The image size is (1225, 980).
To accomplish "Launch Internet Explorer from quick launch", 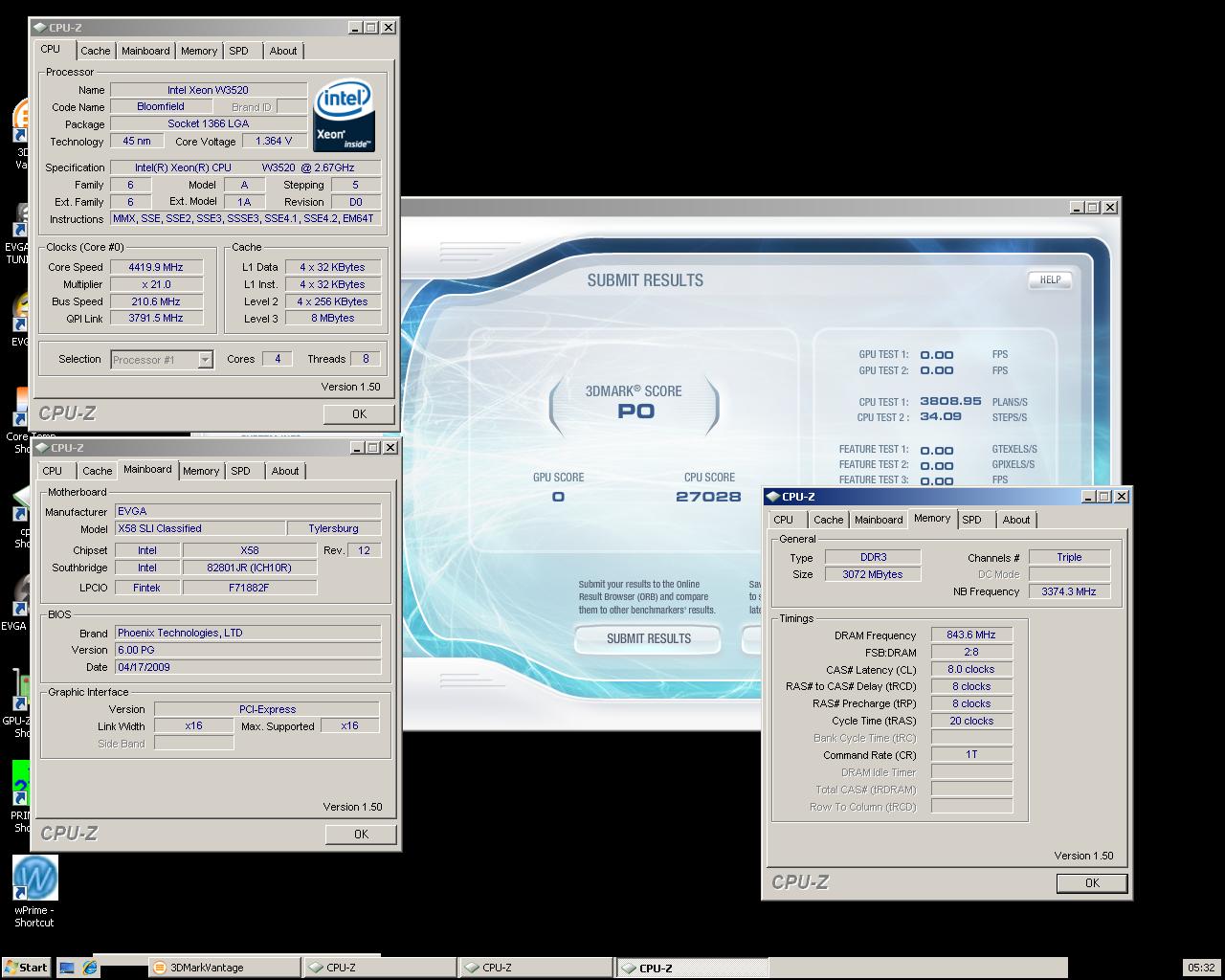I will click(90, 968).
